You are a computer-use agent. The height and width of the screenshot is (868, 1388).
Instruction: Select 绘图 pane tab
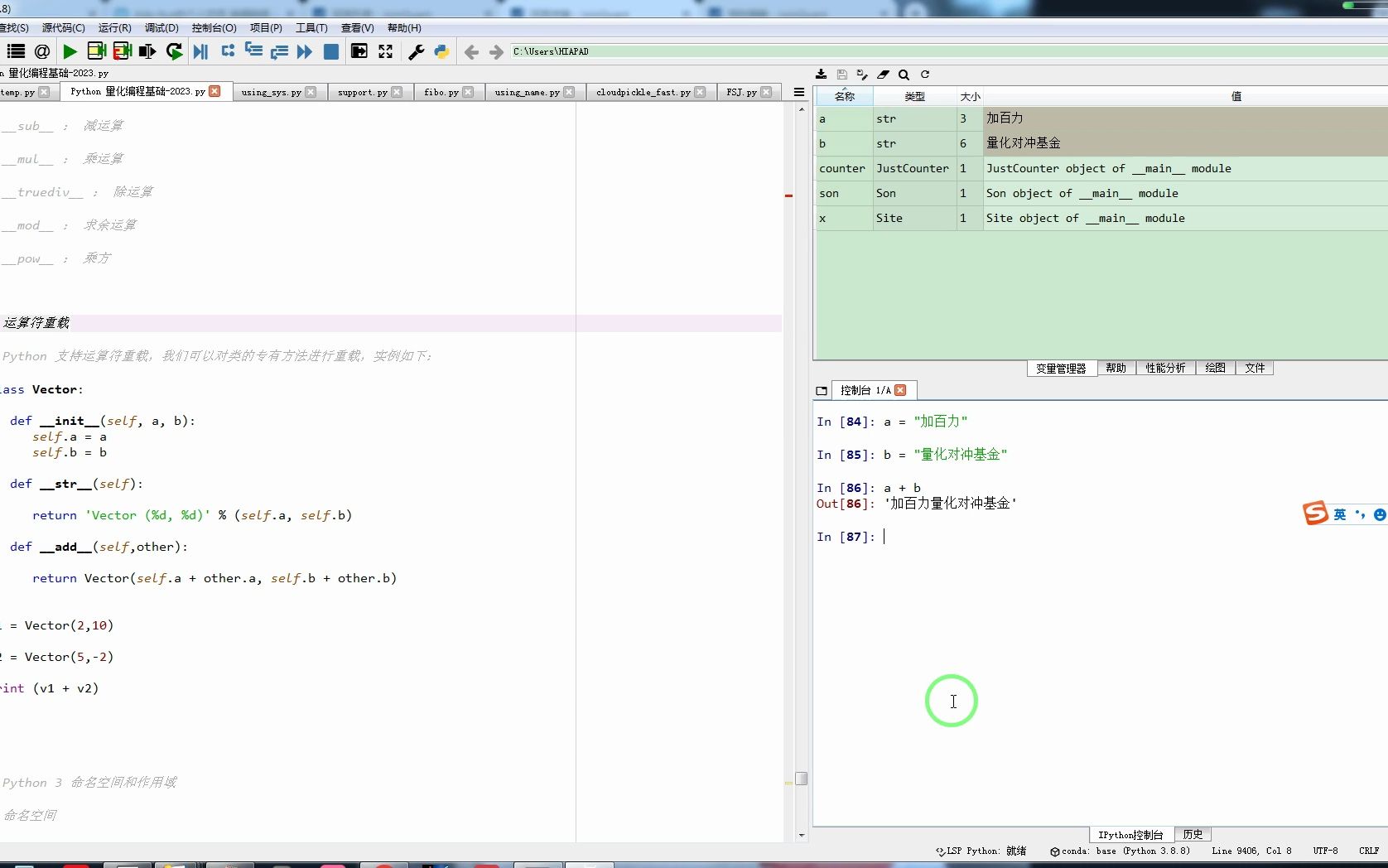(x=1215, y=369)
